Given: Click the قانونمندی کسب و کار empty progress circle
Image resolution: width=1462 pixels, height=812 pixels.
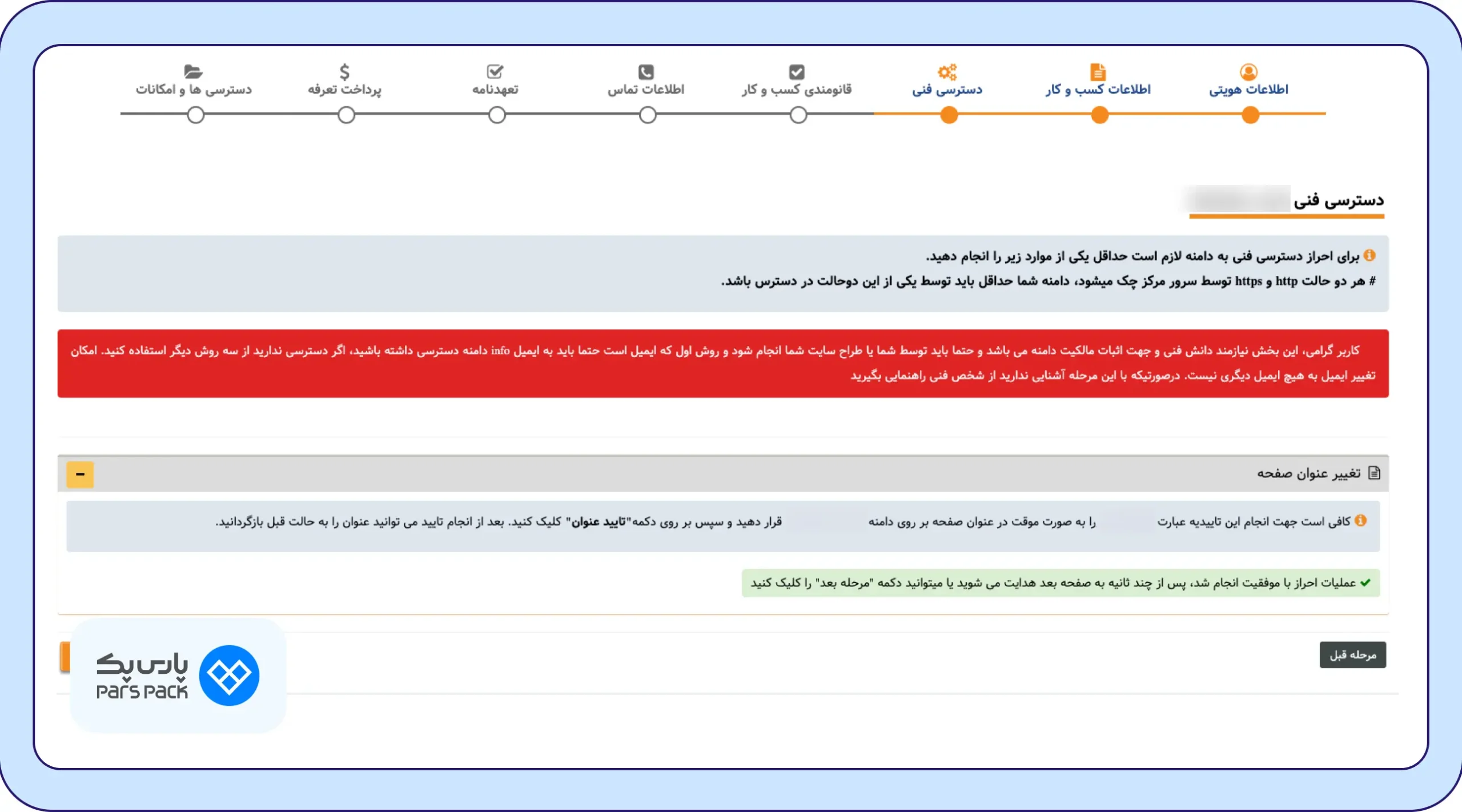Looking at the screenshot, I should click(x=798, y=115).
